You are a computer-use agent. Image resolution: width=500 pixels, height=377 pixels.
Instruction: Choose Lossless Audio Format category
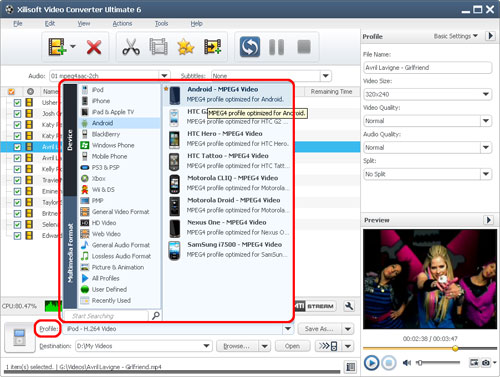pos(120,256)
